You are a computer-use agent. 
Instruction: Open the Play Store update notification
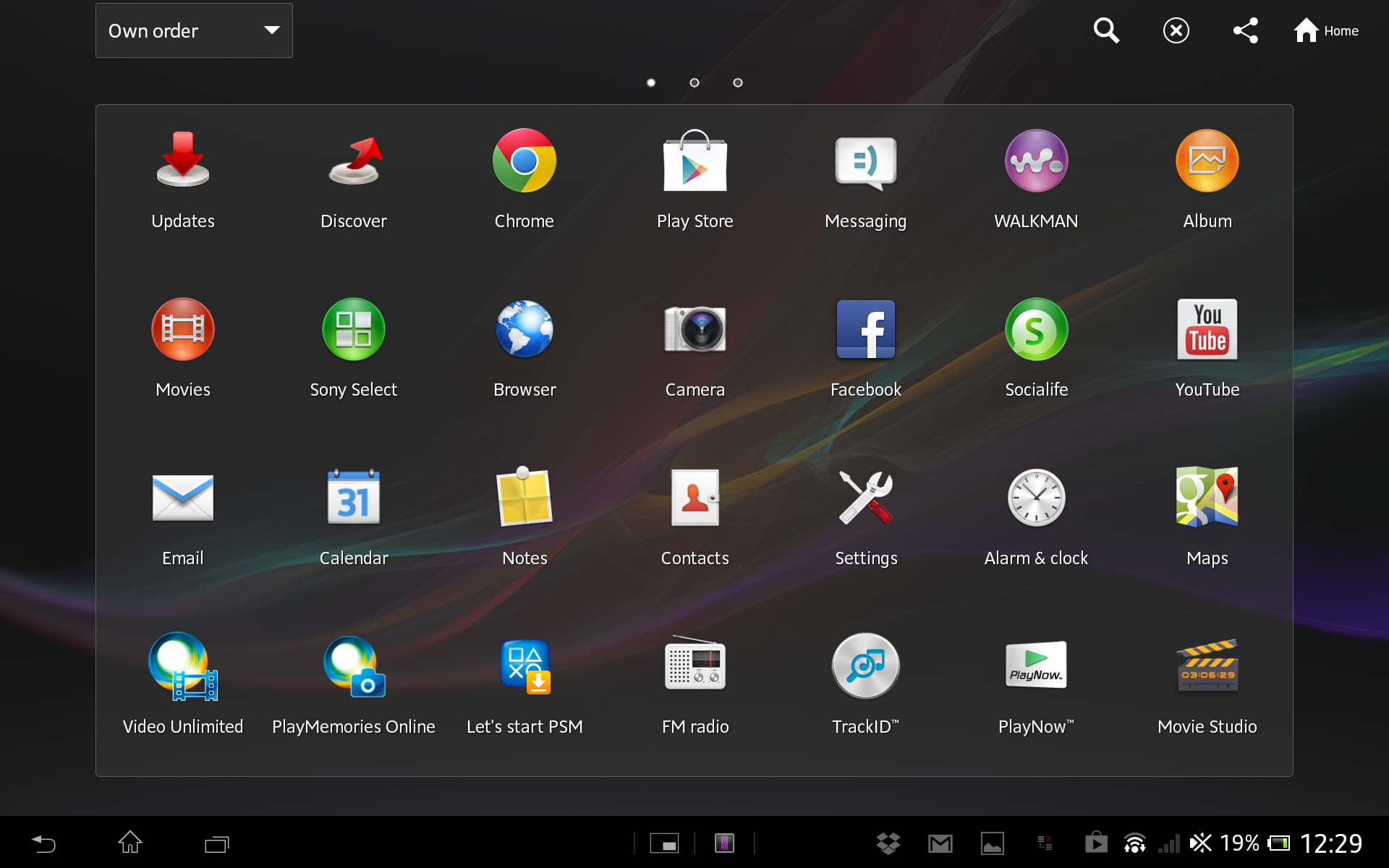coord(1096,842)
